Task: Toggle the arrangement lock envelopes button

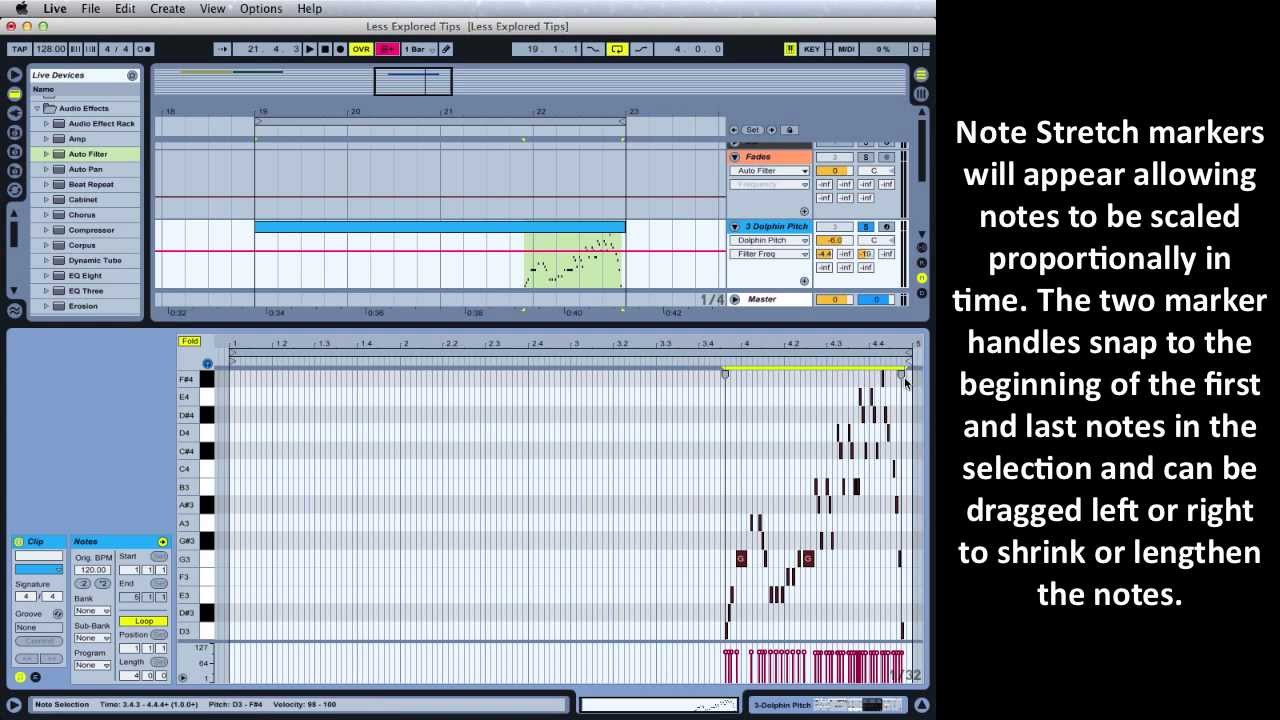Action: [789, 130]
